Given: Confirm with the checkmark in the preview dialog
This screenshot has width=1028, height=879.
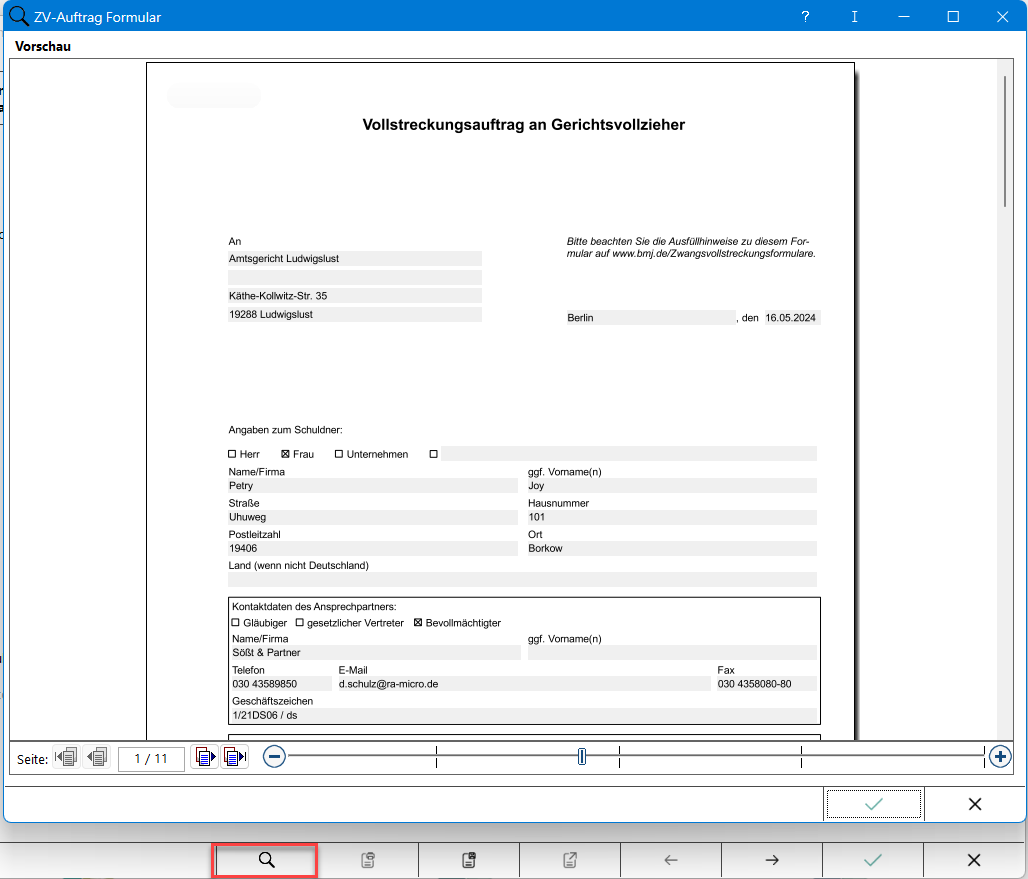Looking at the screenshot, I should (874, 804).
